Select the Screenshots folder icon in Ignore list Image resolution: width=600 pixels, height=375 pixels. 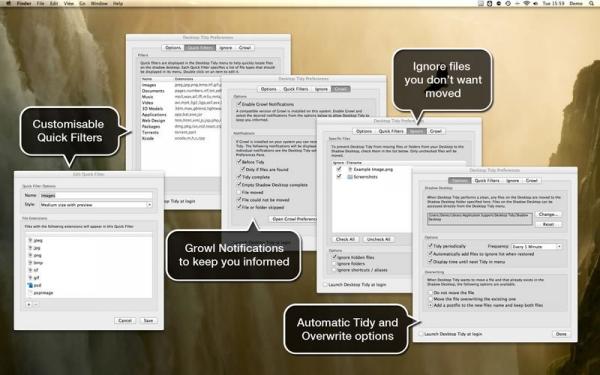pos(350,177)
